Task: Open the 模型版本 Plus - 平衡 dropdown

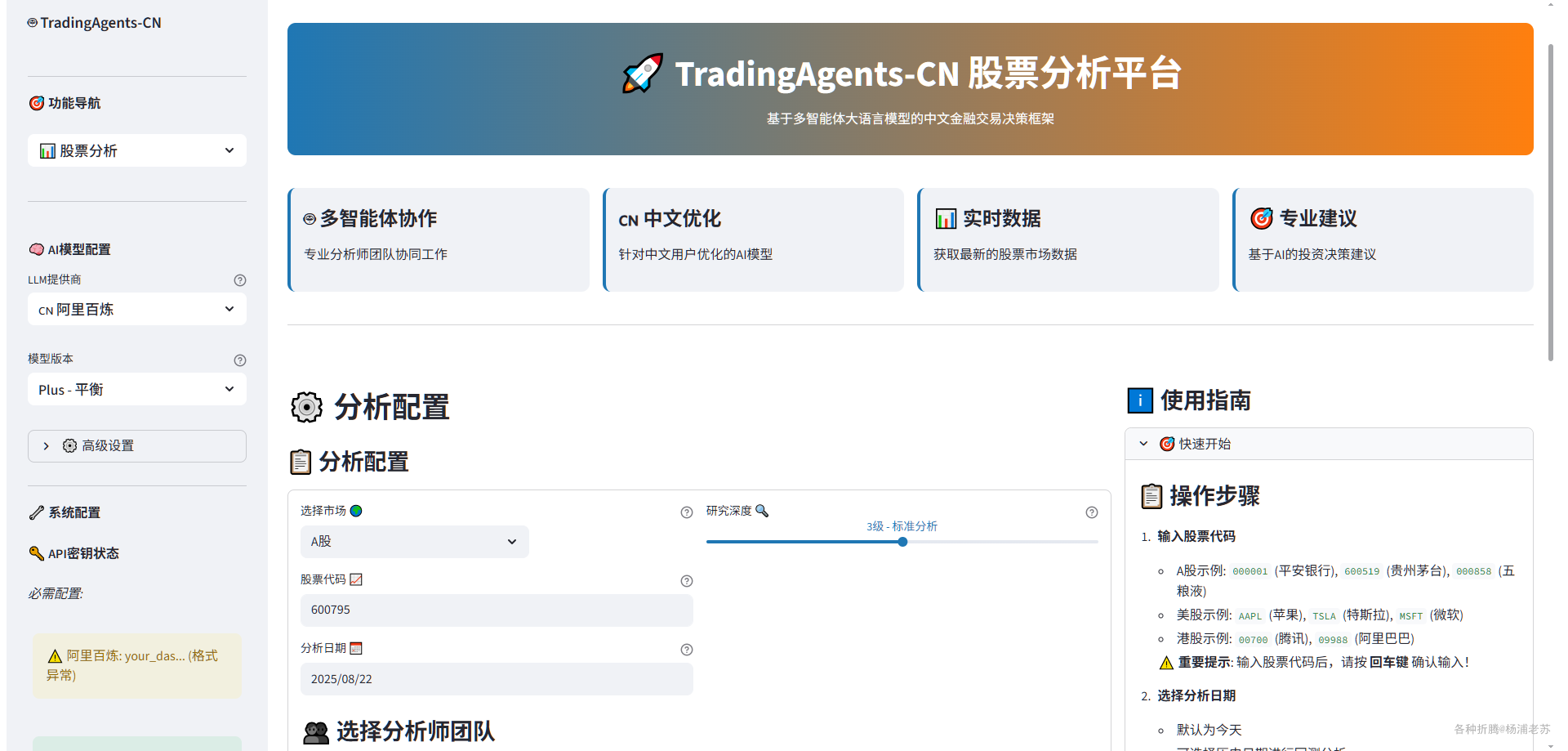Action: coord(137,389)
